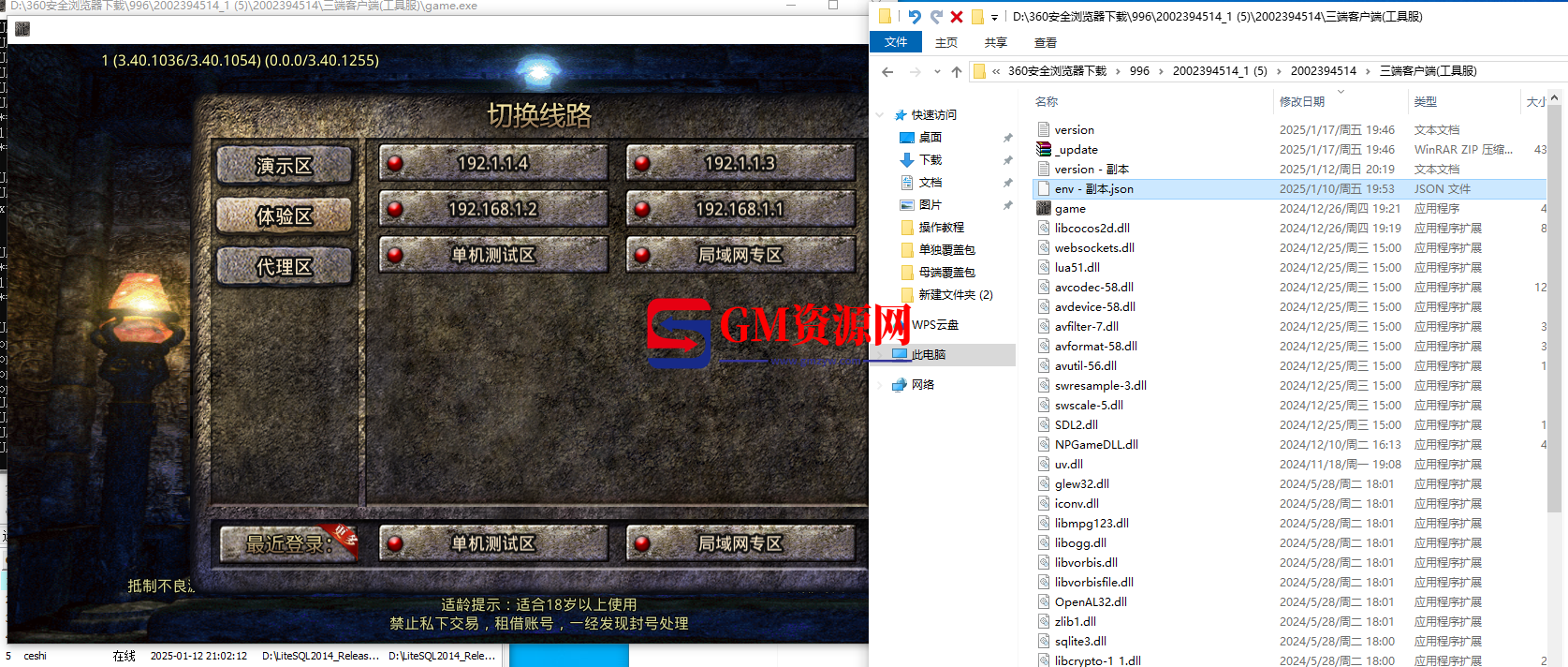Image resolution: width=1568 pixels, height=667 pixels.
Task: Click the pin icon beside 桌面
Action: tap(1007, 138)
